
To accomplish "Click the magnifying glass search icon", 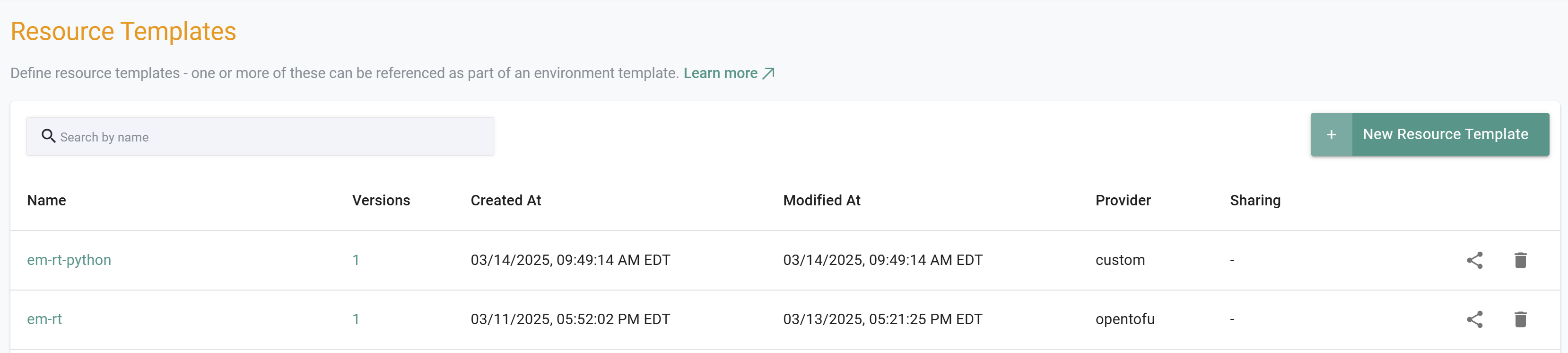I will [48, 136].
